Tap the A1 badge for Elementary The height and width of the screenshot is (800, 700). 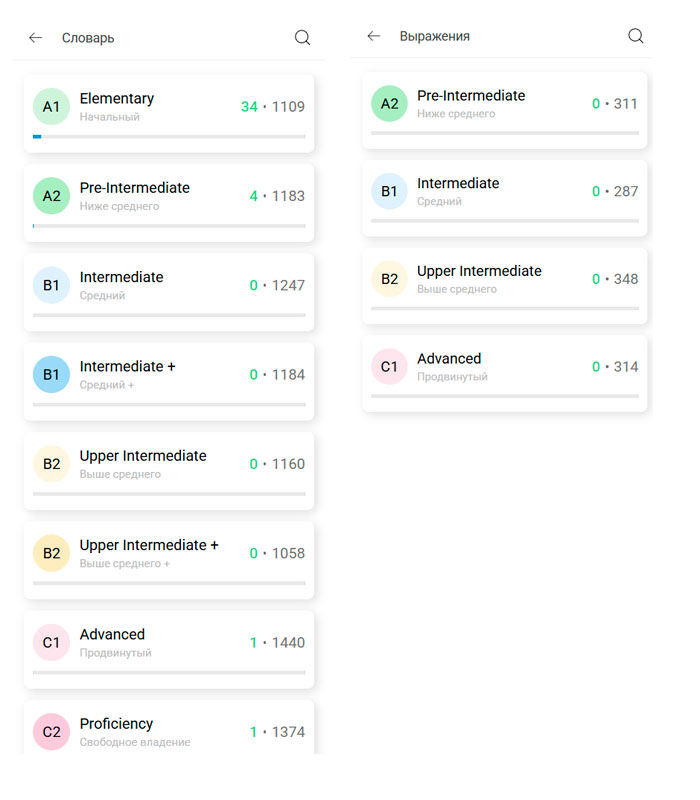click(51, 107)
